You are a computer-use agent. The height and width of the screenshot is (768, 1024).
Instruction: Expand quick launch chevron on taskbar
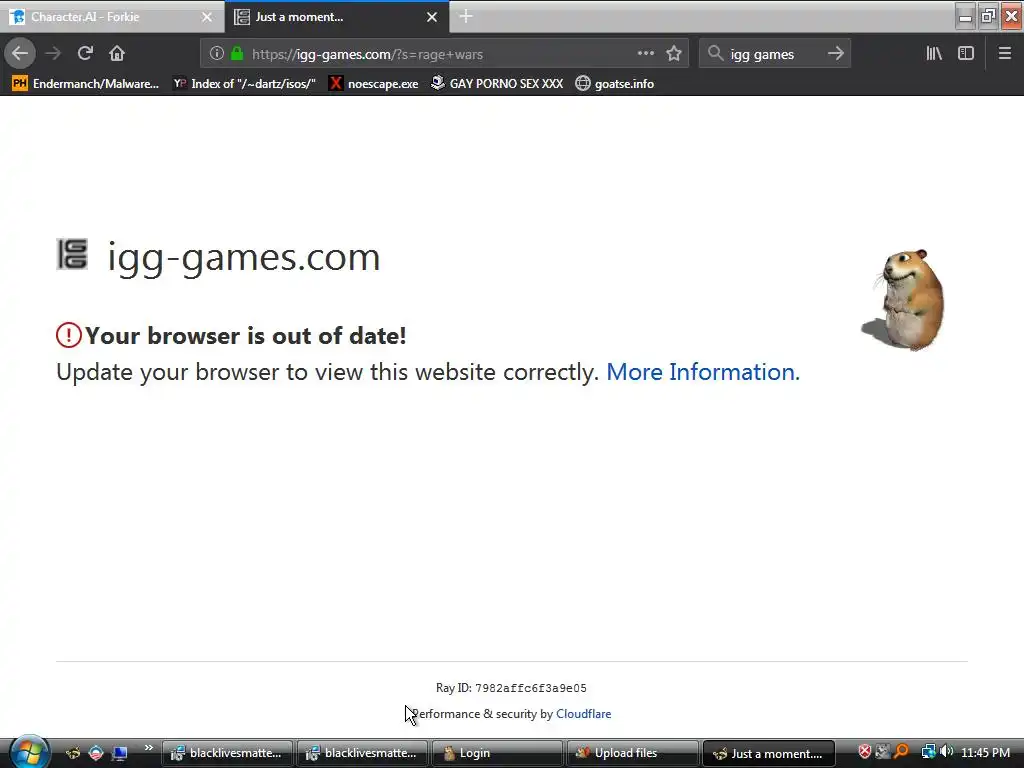148,748
